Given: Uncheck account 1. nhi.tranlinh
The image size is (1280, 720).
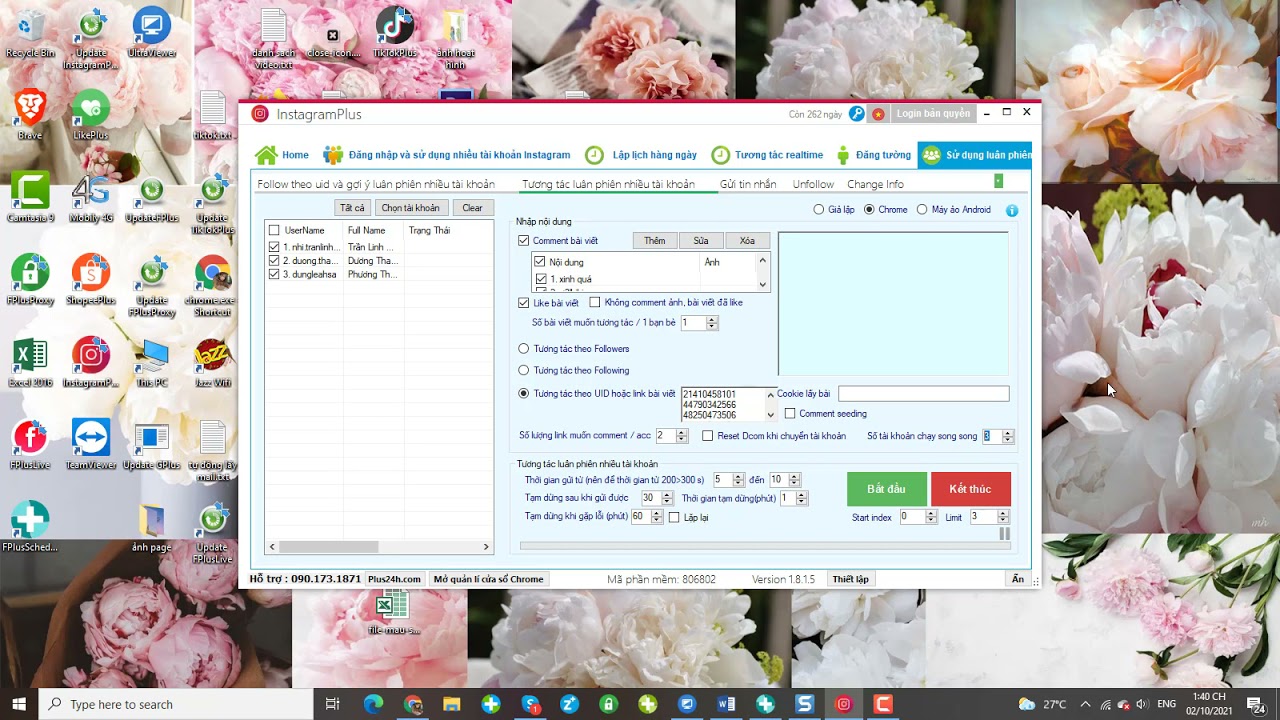Looking at the screenshot, I should click(x=274, y=247).
